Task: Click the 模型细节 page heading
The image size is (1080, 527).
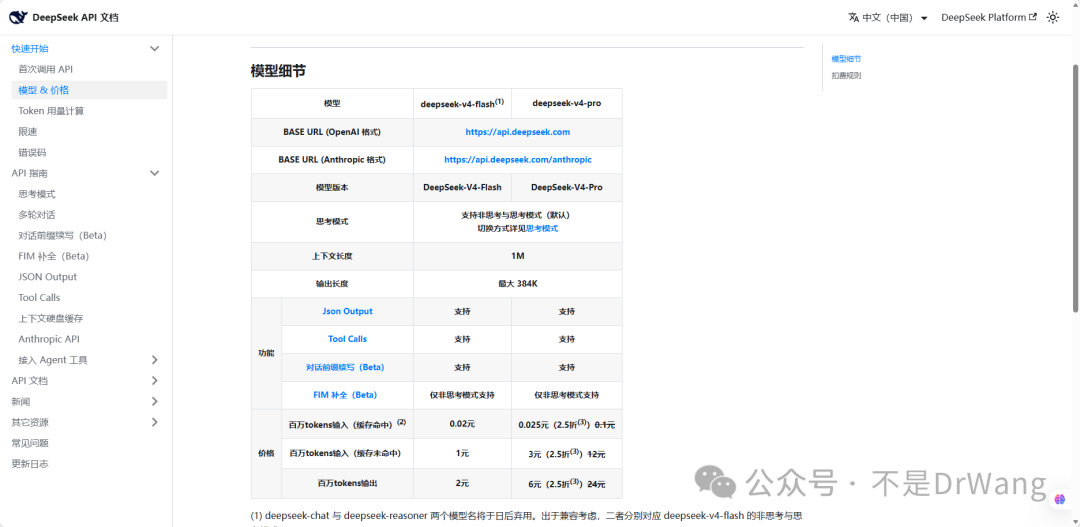Action: click(x=278, y=71)
